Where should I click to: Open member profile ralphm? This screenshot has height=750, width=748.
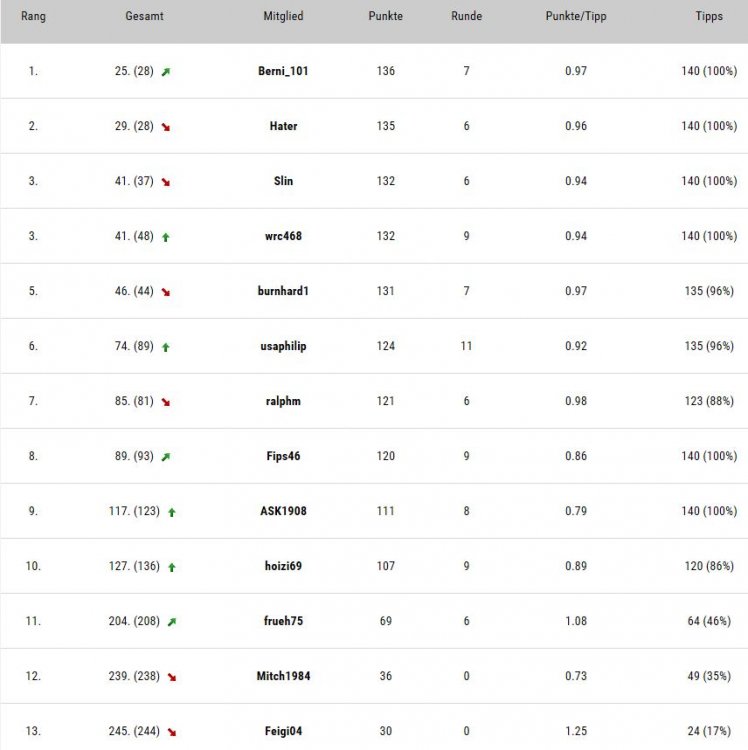(283, 401)
